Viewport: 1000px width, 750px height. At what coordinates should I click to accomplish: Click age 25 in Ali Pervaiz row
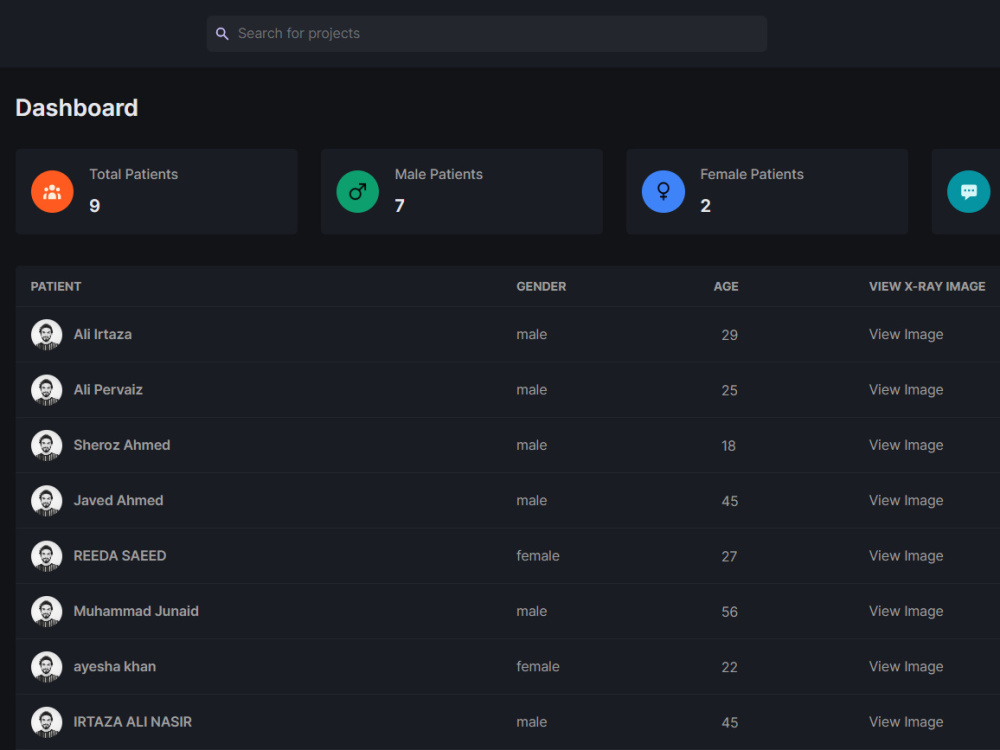click(x=730, y=390)
